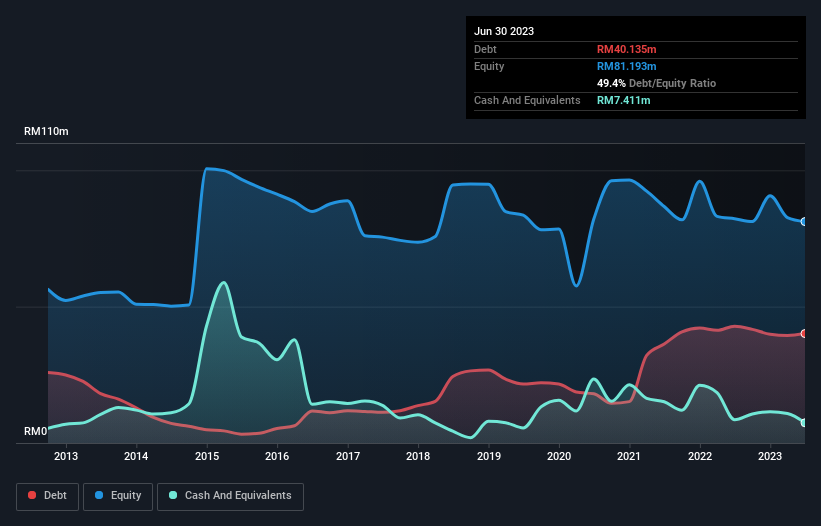Click the 2021 x-axis label
The height and width of the screenshot is (526, 821).
629,456
